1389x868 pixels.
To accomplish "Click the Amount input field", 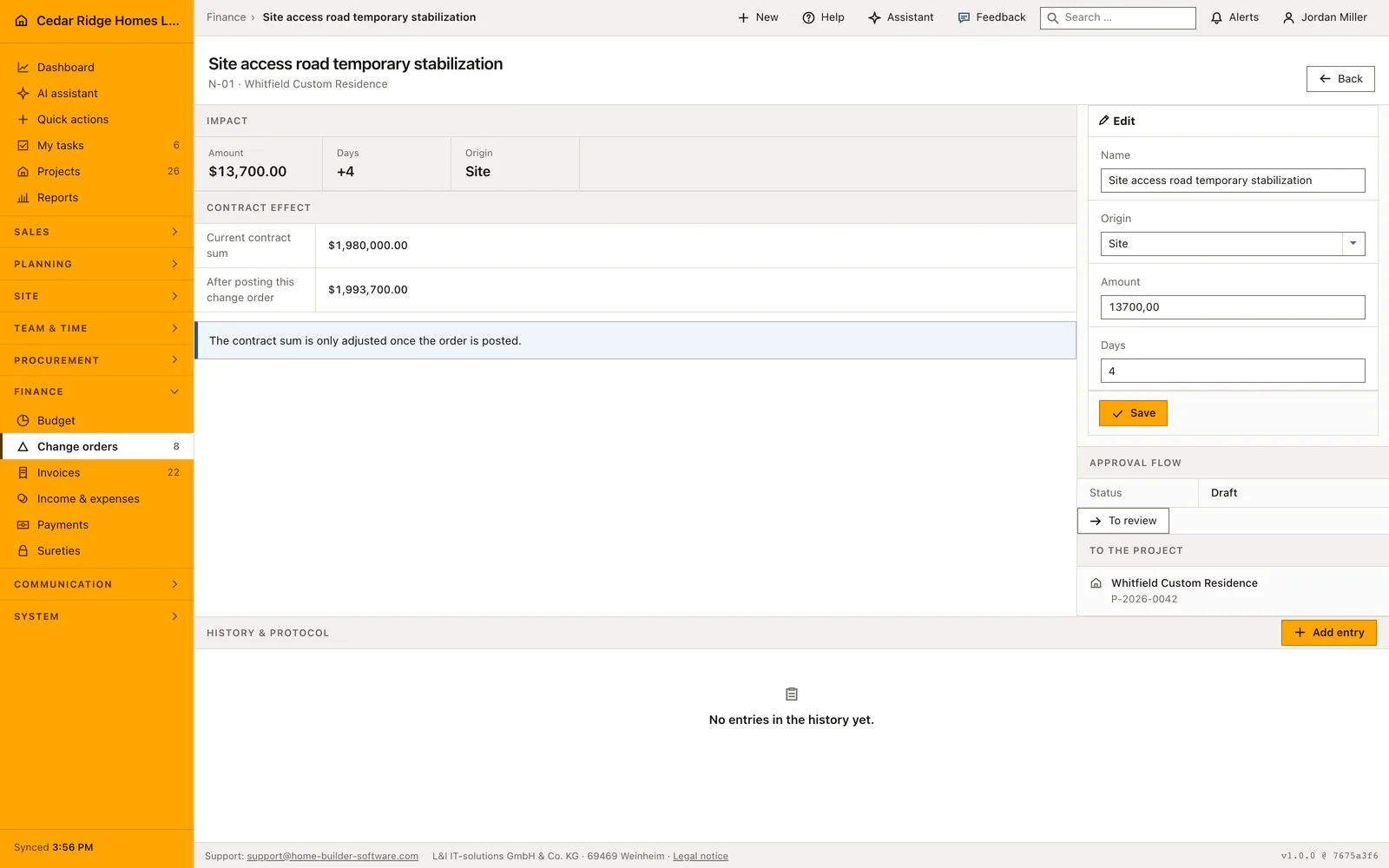I will pos(1233,307).
